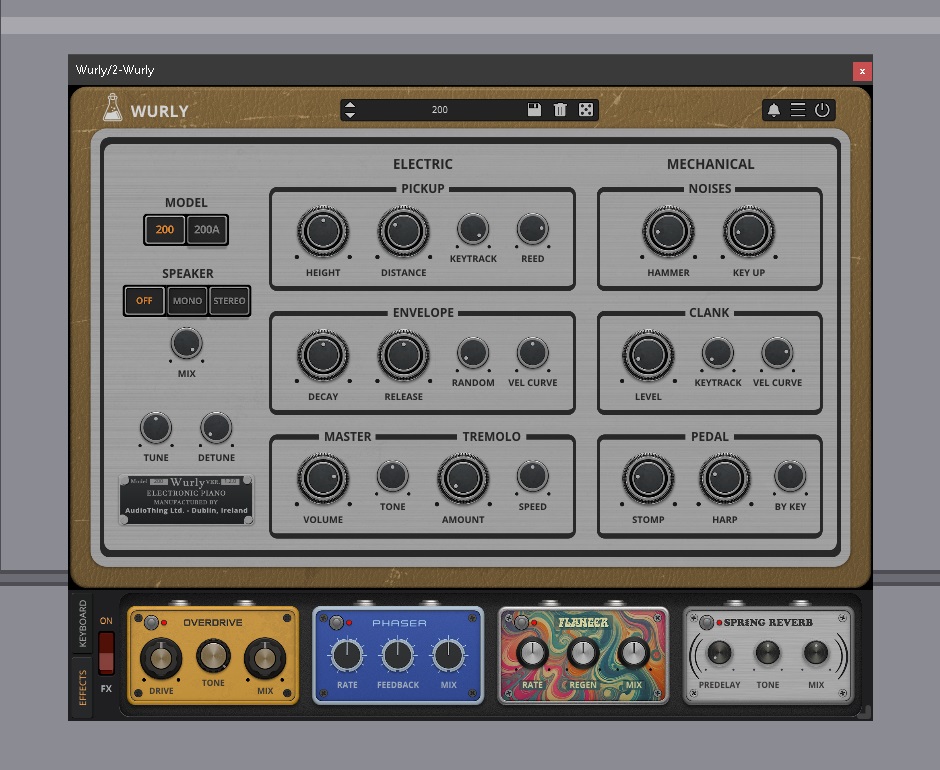Click the DETUNE knob
Image resolution: width=940 pixels, height=770 pixels.
[x=216, y=428]
